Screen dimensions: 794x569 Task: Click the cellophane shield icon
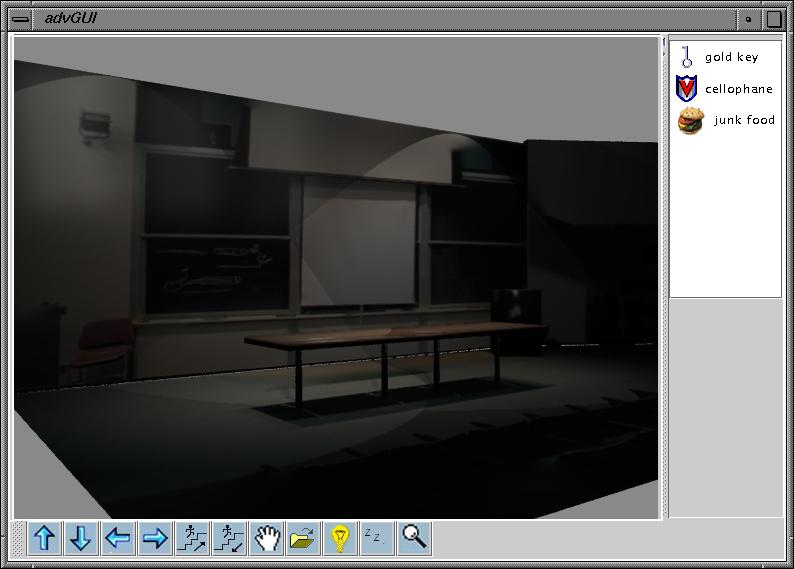(x=686, y=89)
